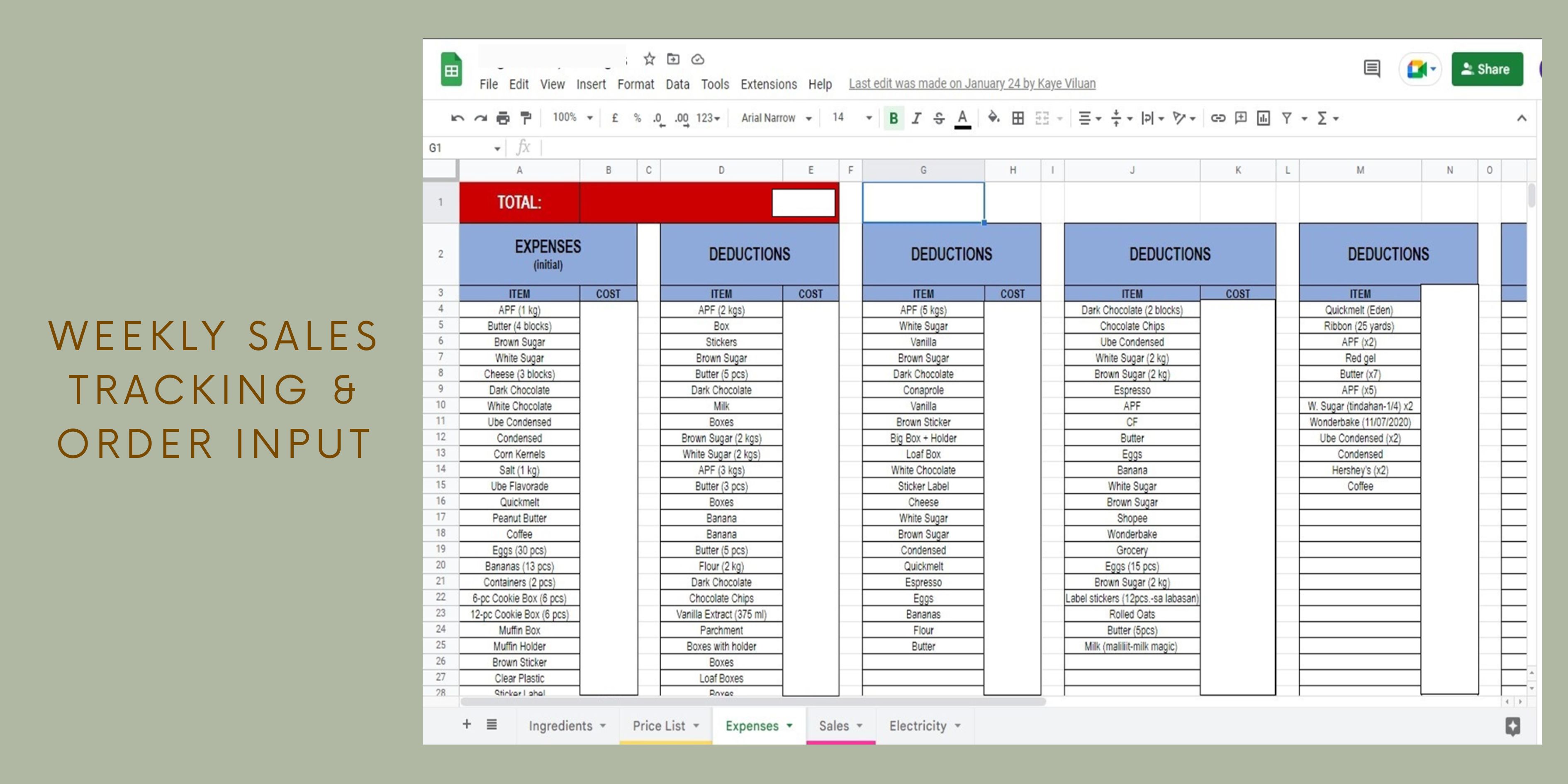This screenshot has width=1568, height=784.
Task: Go to Google Sheets home icon
Action: pyautogui.click(x=451, y=69)
